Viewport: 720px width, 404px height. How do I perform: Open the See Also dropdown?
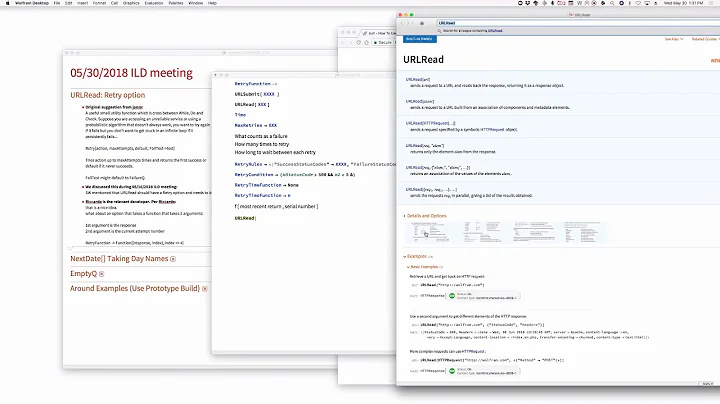point(674,39)
